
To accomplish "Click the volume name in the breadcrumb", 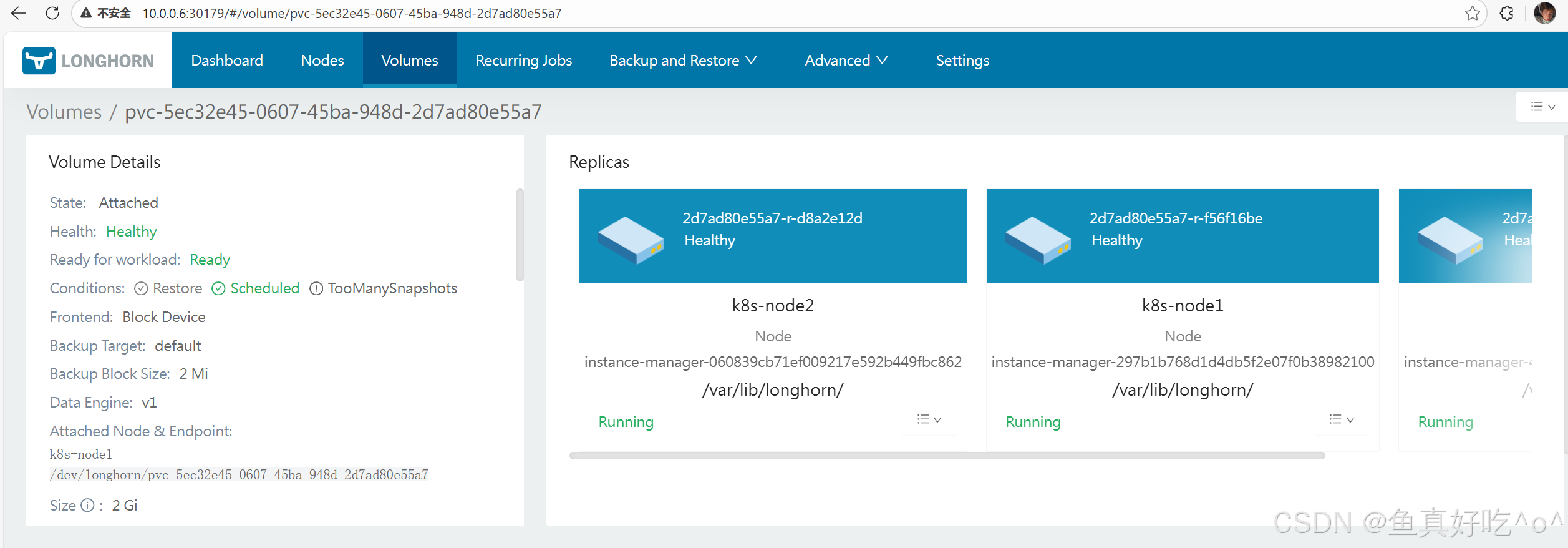I will (x=333, y=112).
